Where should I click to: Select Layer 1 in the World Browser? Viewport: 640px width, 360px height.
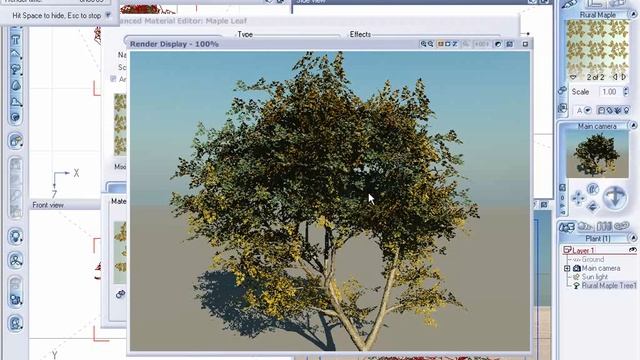584,250
